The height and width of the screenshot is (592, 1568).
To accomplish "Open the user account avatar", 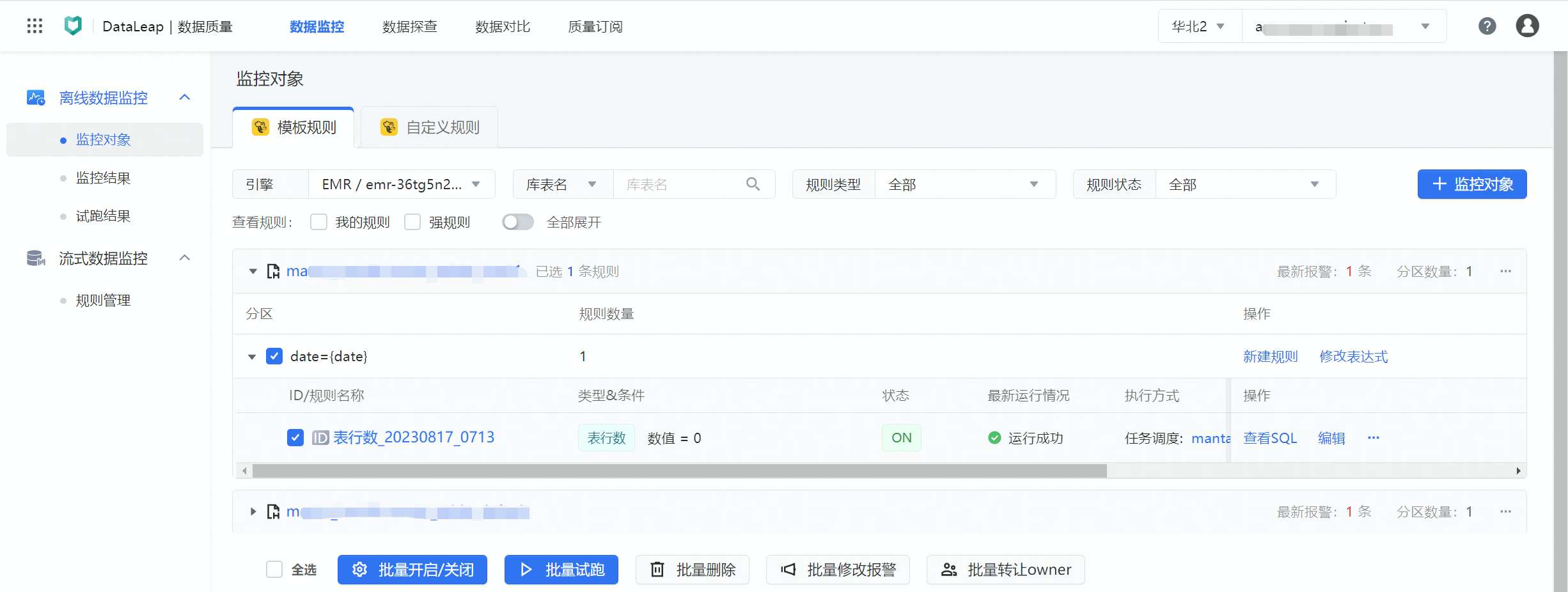I will (1528, 26).
